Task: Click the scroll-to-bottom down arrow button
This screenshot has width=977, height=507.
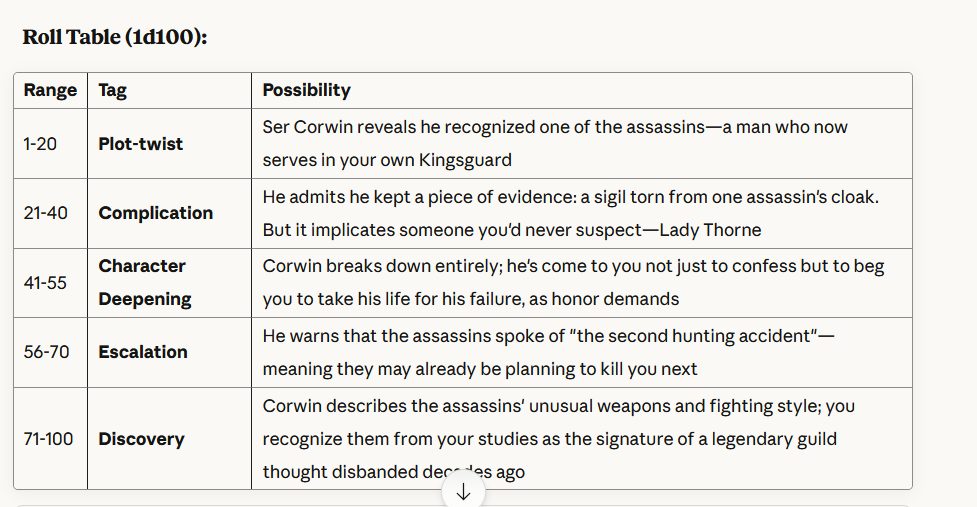Action: point(463,492)
